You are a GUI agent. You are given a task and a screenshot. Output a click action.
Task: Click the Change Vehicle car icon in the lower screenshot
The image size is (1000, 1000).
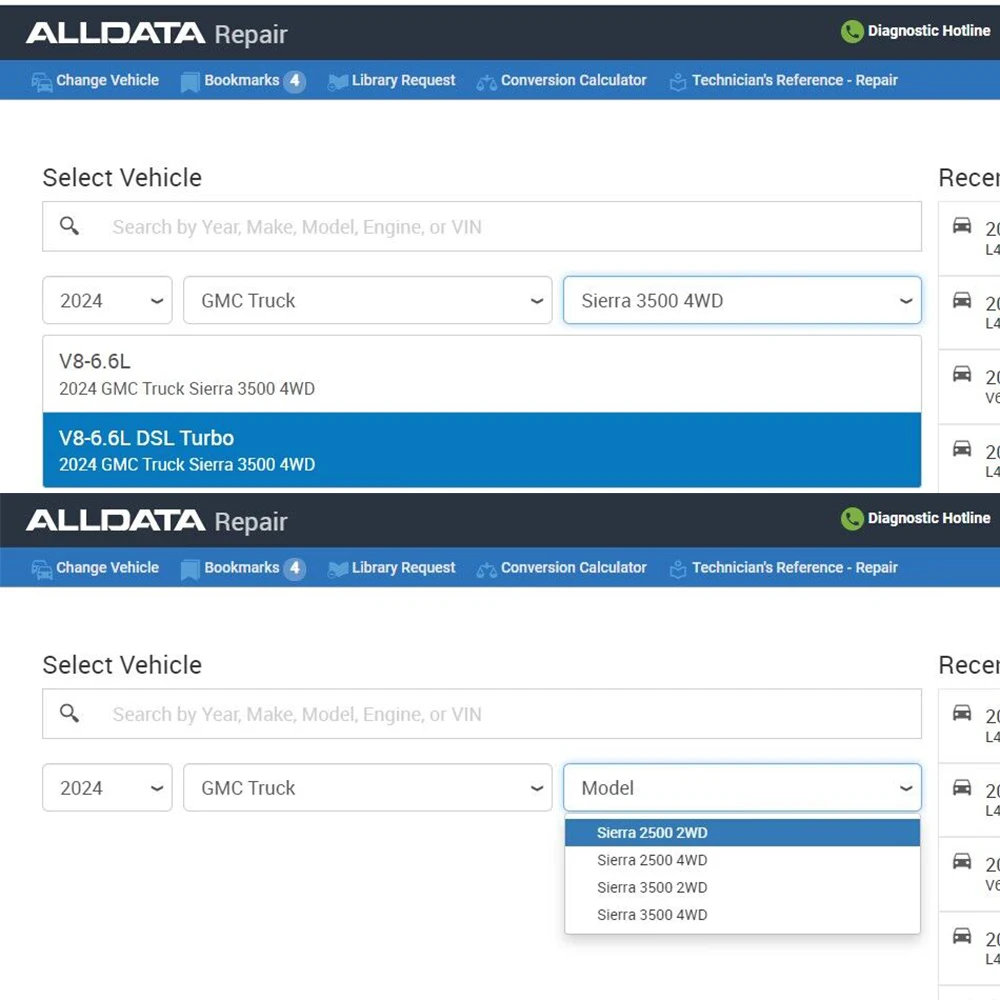(x=42, y=569)
